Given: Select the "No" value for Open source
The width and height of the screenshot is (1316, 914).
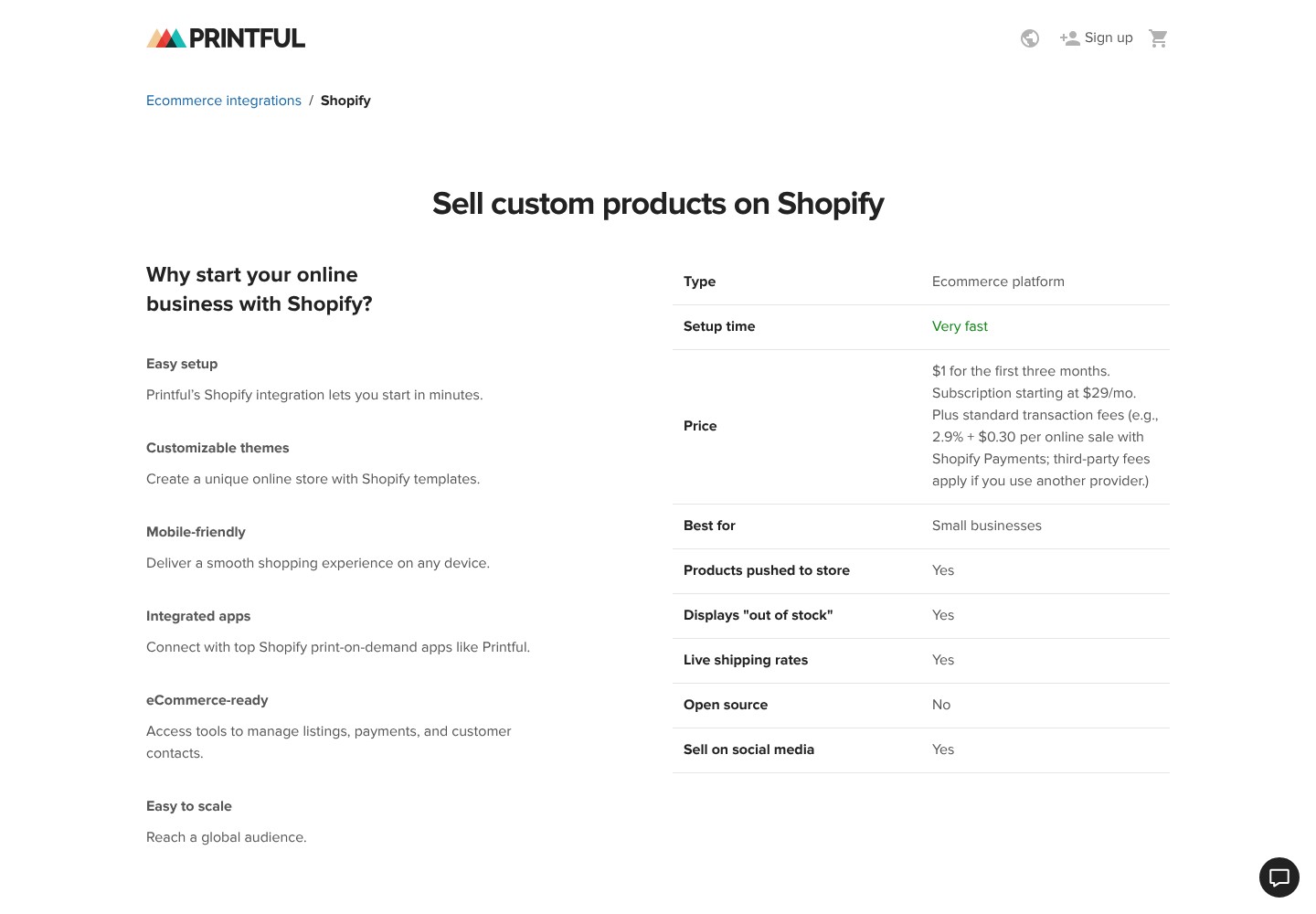Looking at the screenshot, I should pyautogui.click(x=941, y=705).
